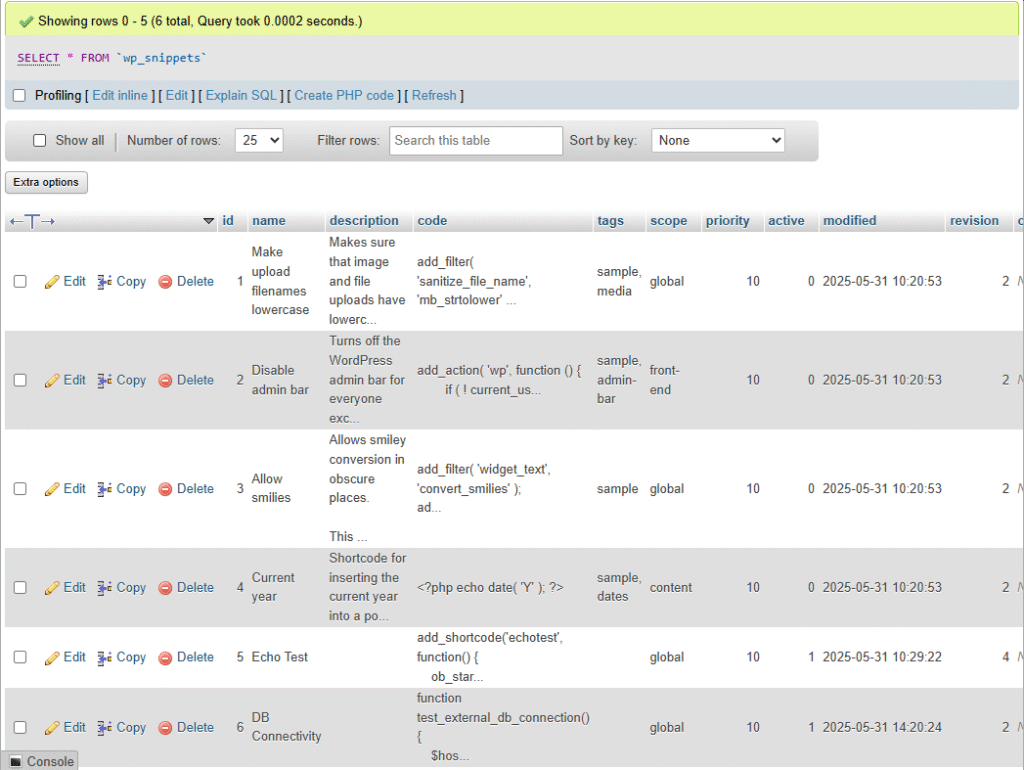Enable the Show all checkbox
This screenshot has width=1024, height=770.
[x=38, y=140]
